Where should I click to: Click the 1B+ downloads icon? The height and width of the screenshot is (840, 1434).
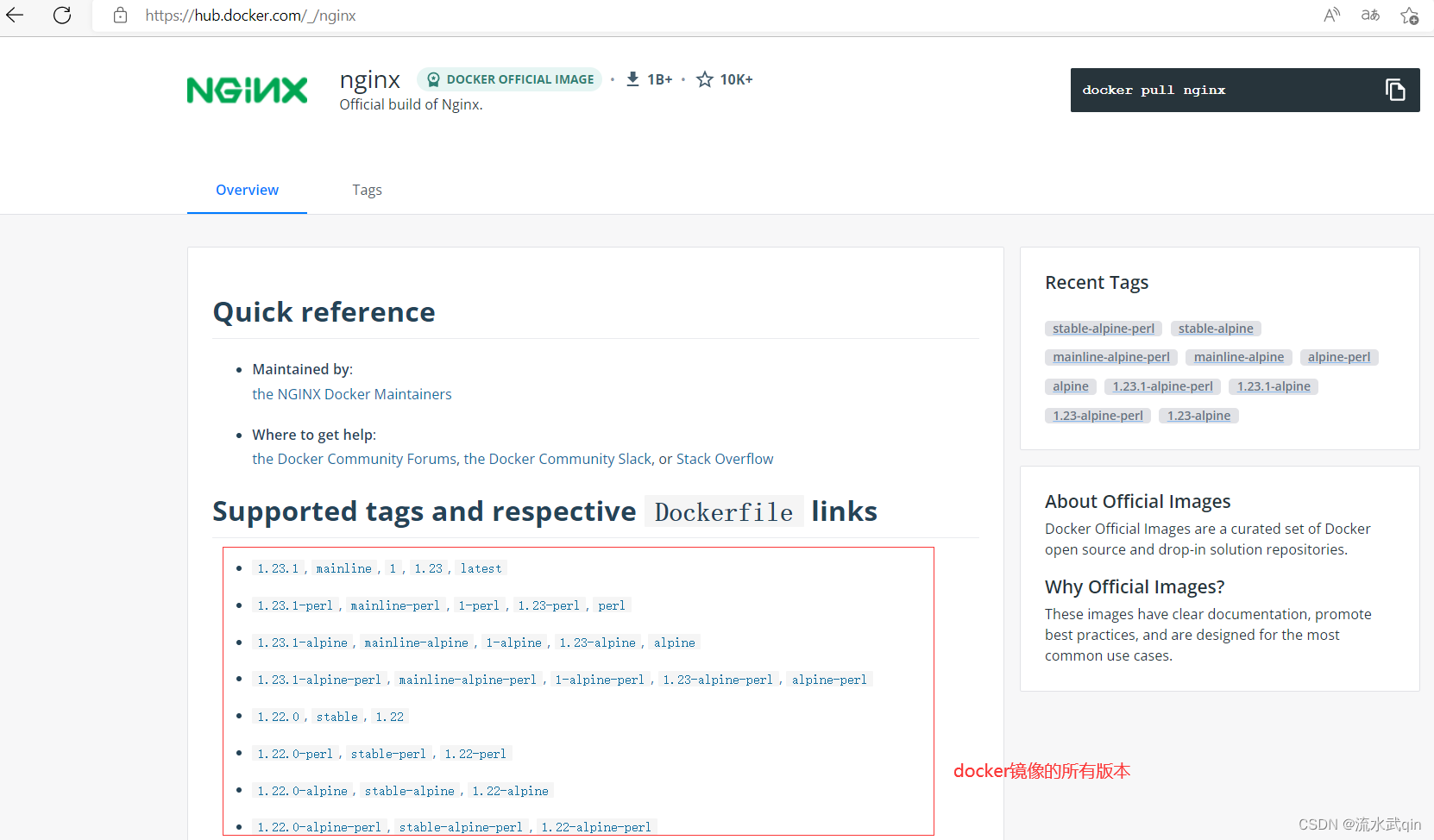(632, 79)
